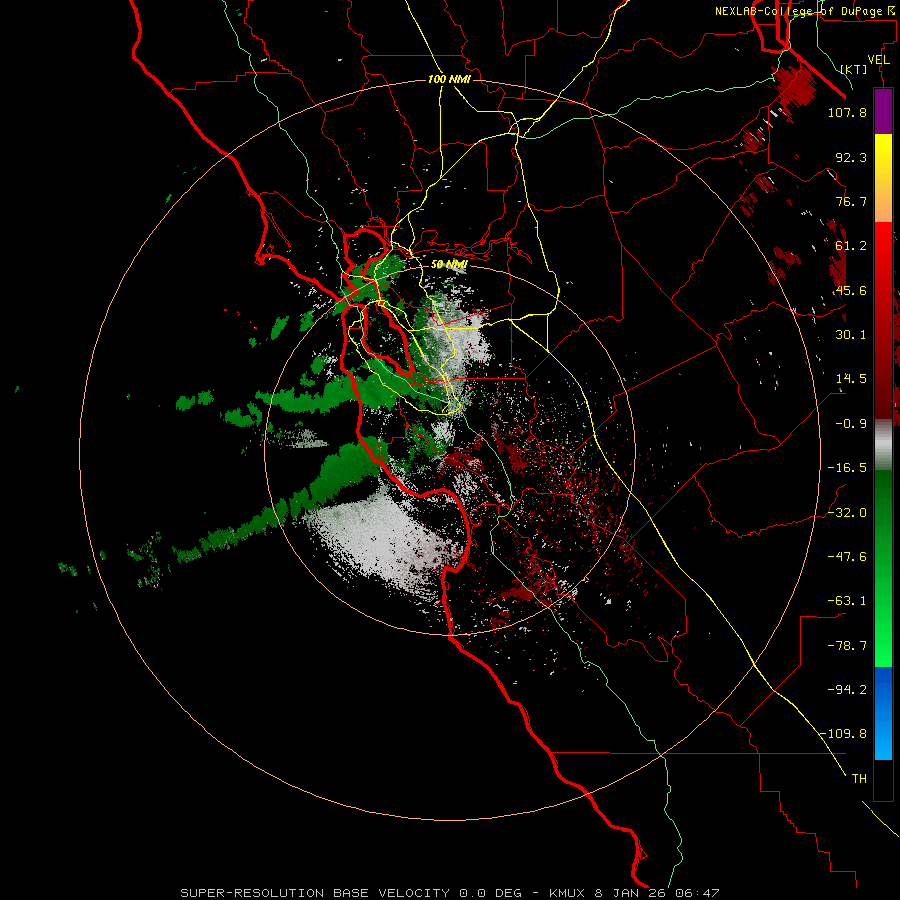The image size is (900, 900).
Task: Select the 107.8 velocity scale value
Action: [x=847, y=112]
